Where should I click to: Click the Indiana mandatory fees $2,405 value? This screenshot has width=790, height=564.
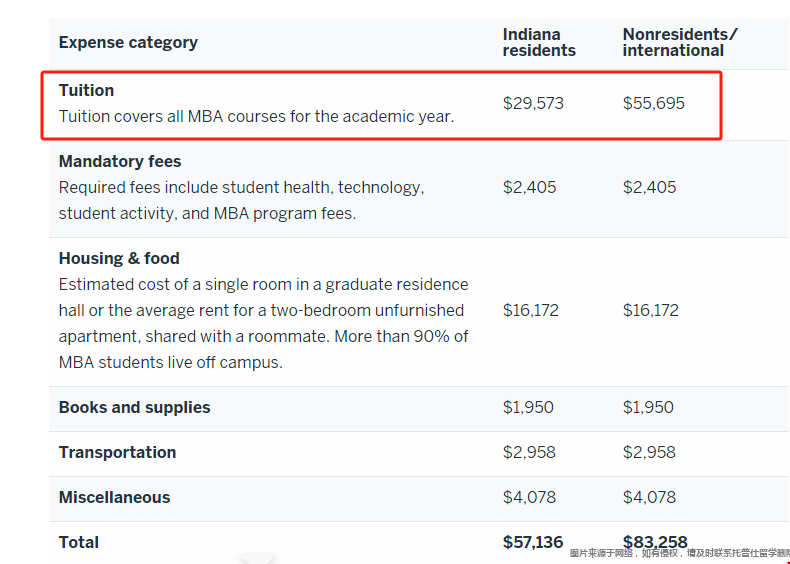tap(529, 187)
